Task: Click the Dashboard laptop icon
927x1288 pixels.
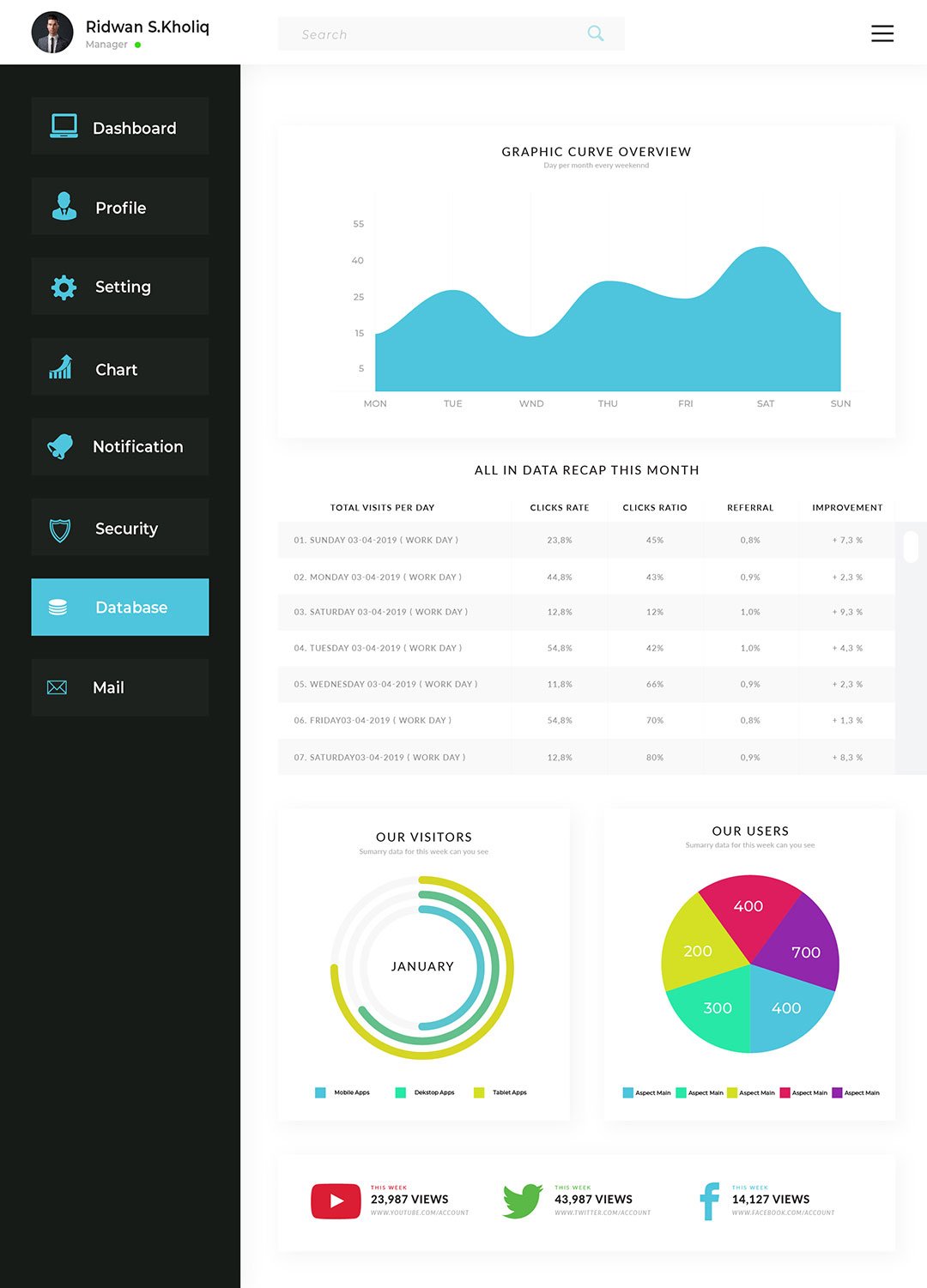Action: 64,126
